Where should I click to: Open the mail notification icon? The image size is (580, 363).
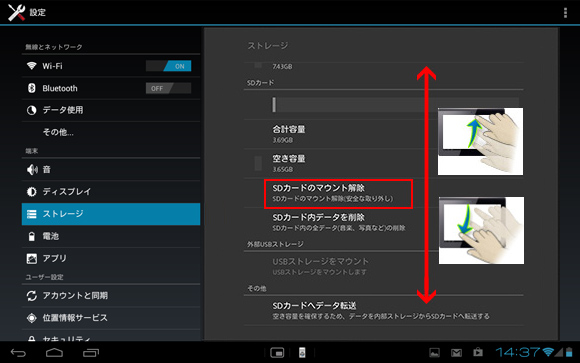456,353
